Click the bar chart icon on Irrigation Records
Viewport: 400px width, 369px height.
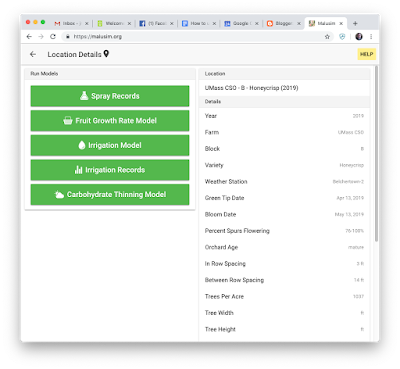(x=79, y=170)
